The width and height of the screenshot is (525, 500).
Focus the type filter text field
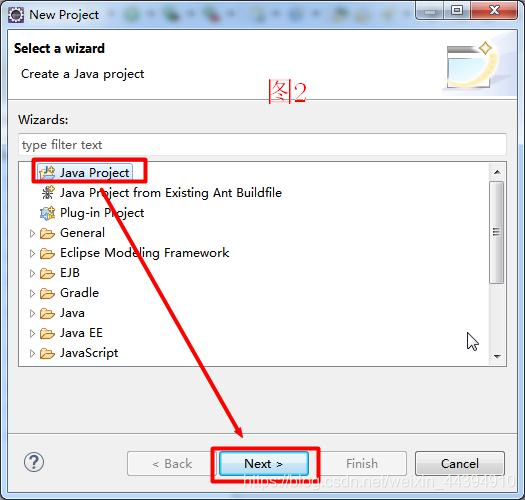point(262,145)
